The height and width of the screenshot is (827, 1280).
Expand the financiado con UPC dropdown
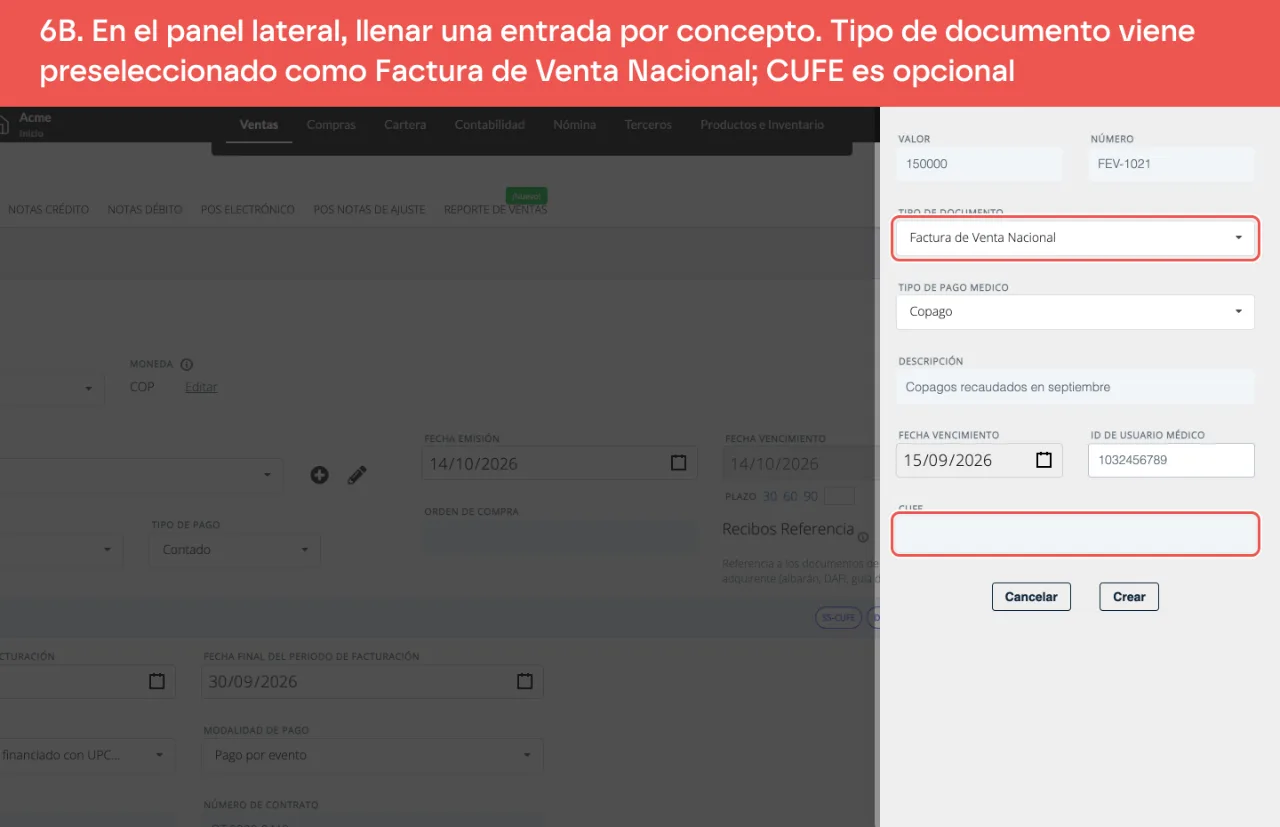point(87,755)
